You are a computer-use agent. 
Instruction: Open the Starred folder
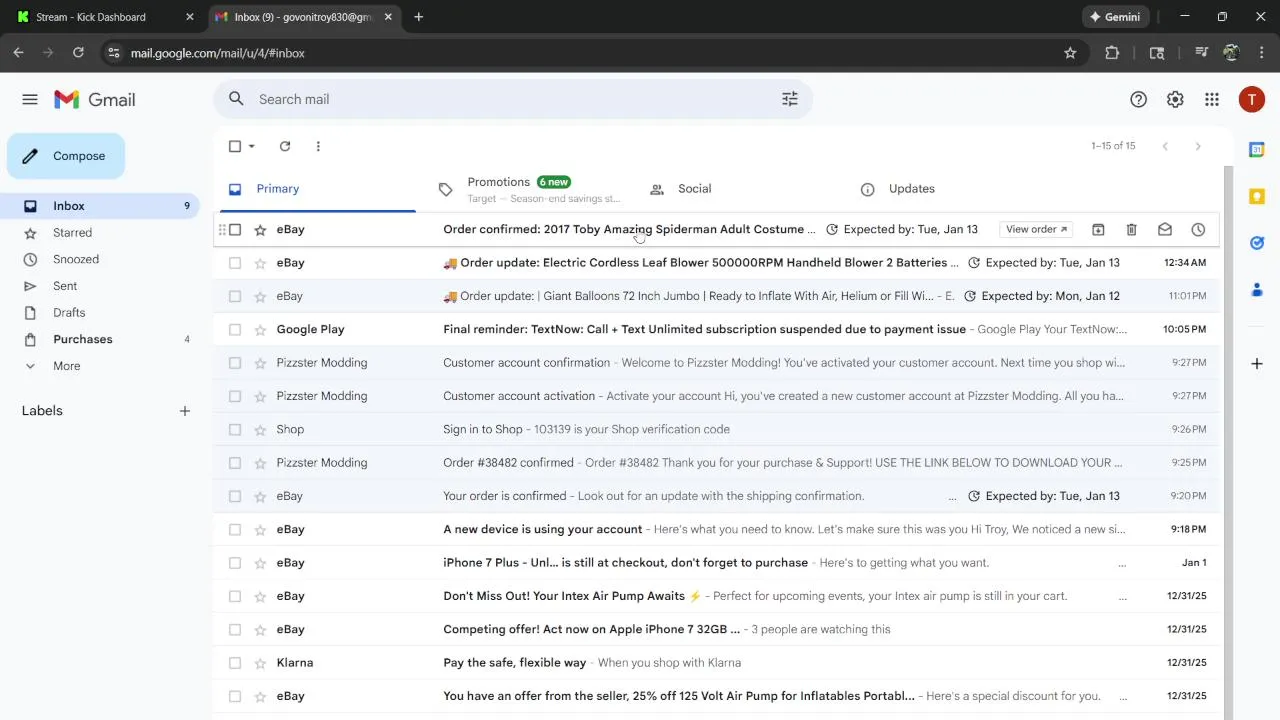pyautogui.click(x=100, y=233)
